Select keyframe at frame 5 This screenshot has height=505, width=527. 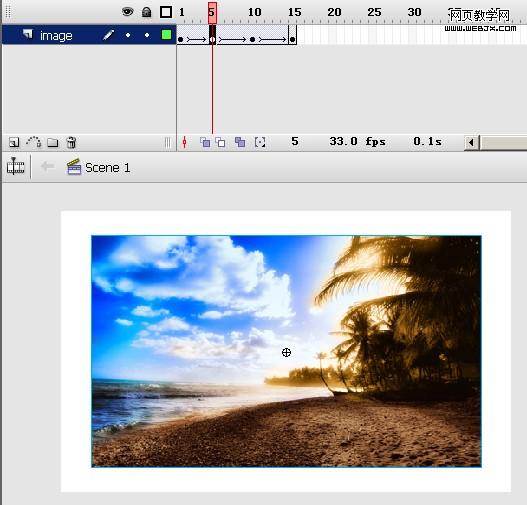point(212,39)
